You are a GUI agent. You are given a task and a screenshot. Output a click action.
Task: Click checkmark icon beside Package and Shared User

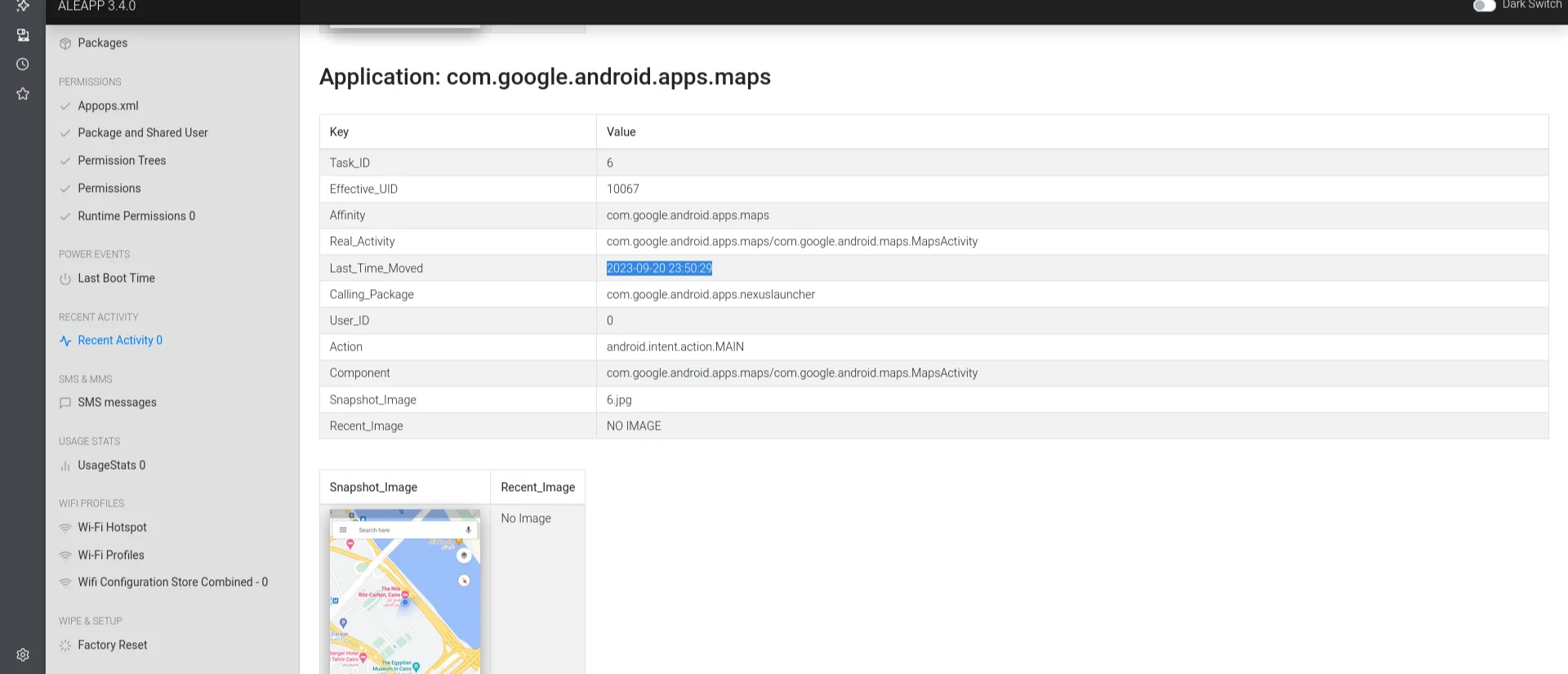pyautogui.click(x=65, y=133)
